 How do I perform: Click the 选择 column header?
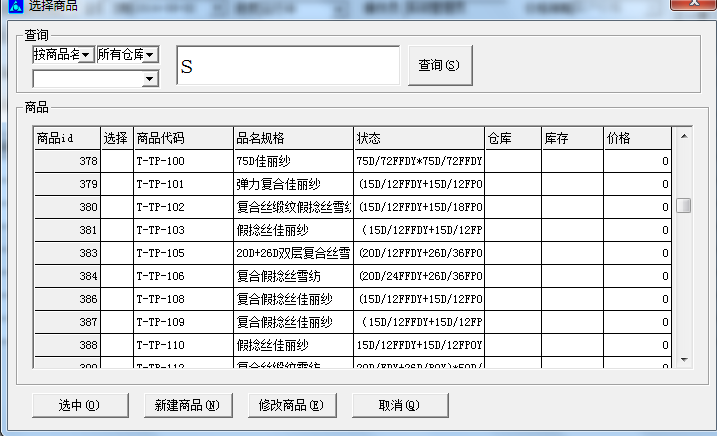point(117,138)
